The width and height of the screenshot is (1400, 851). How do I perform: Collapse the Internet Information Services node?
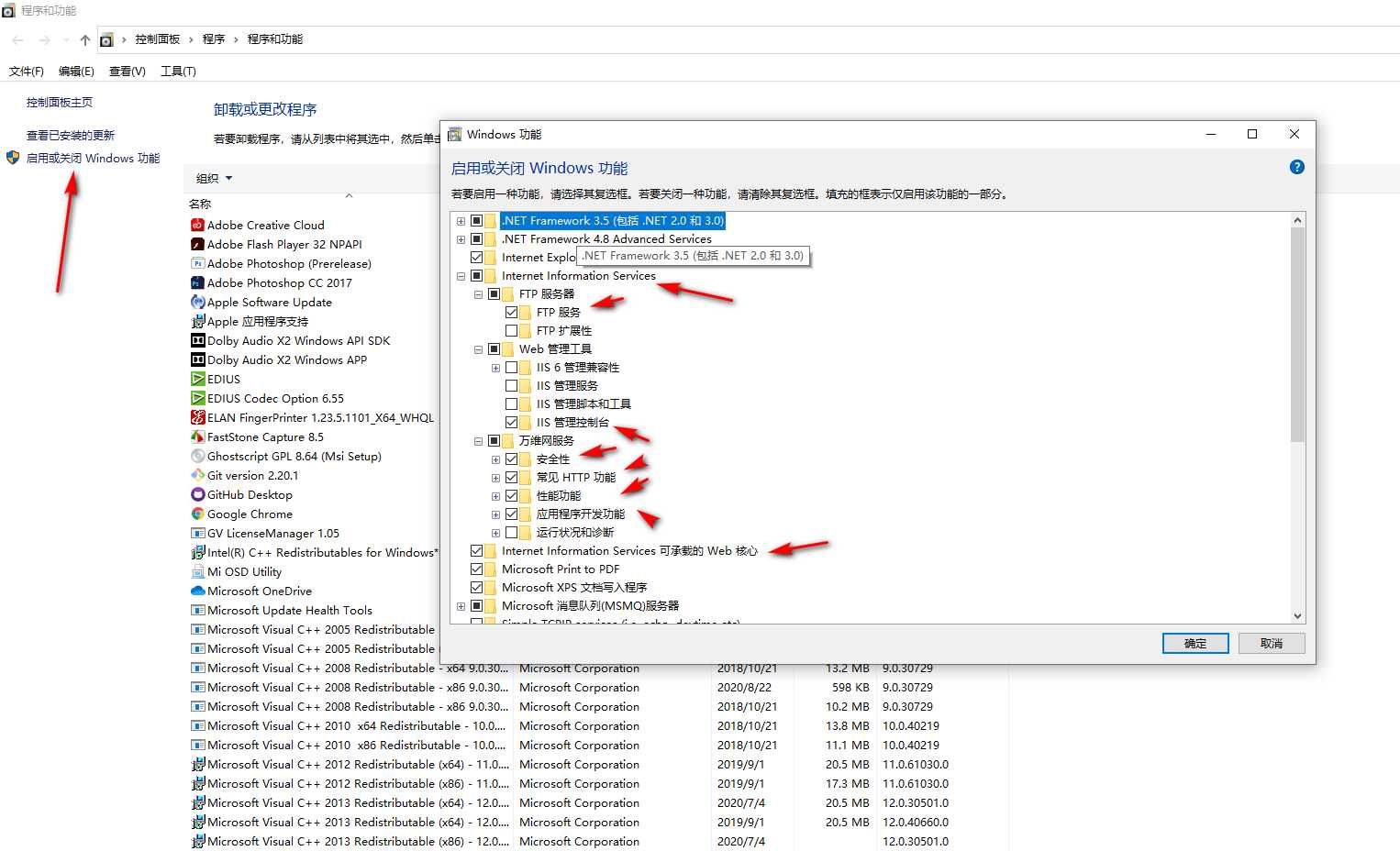click(461, 276)
